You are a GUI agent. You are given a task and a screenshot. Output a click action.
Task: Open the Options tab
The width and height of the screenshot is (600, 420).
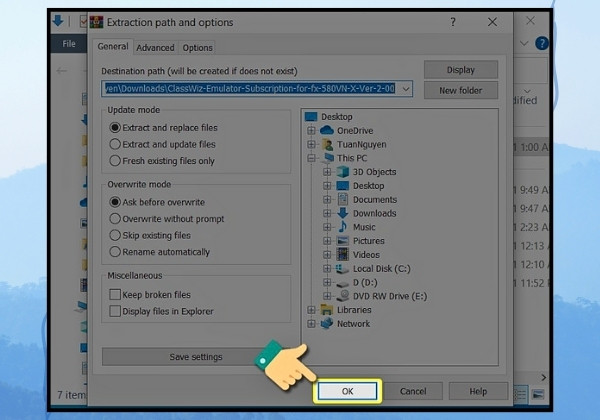click(x=197, y=48)
